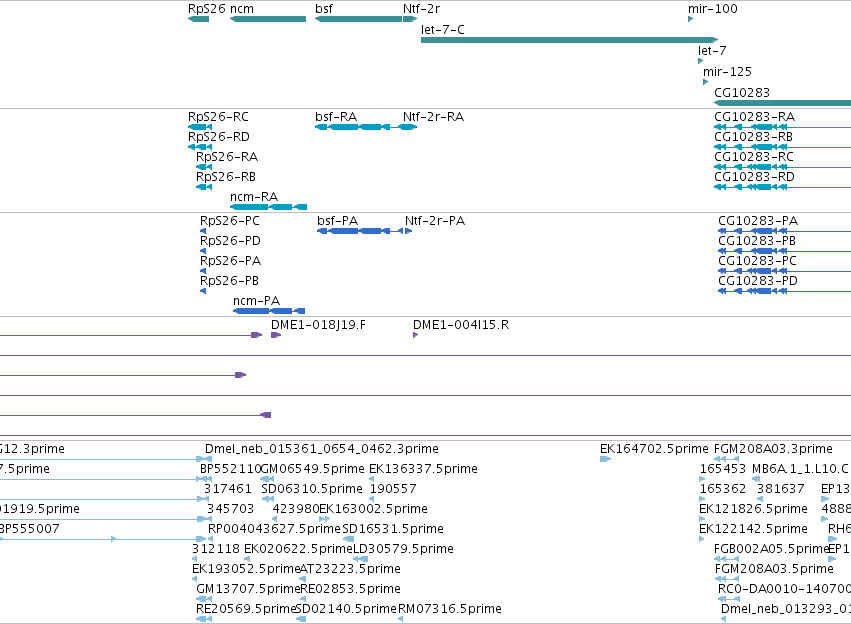Select the GM13707.5prime EST label

coord(248,589)
